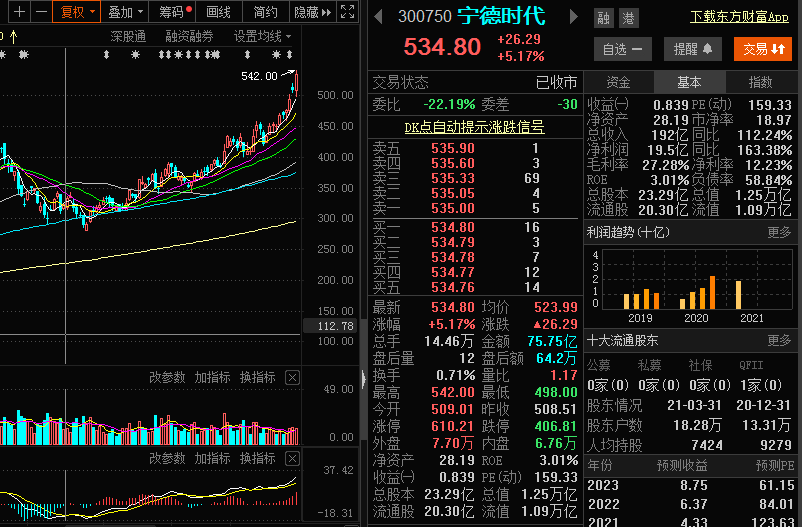Switch to the 指数 tab
The image size is (802, 527).
[760, 82]
